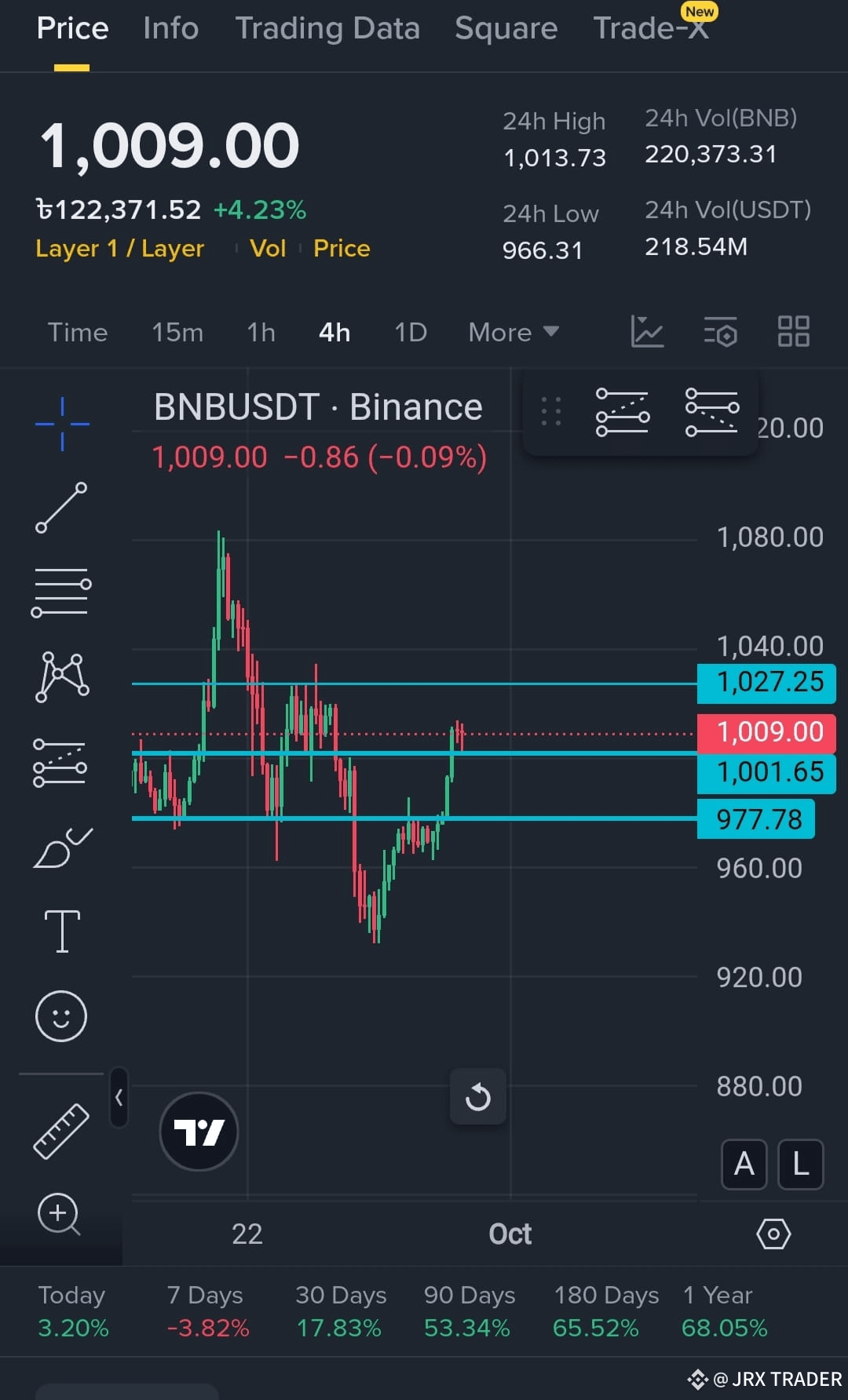Click the 24h High value 1,013.73
Screen dimensions: 848x1400
[x=554, y=159]
